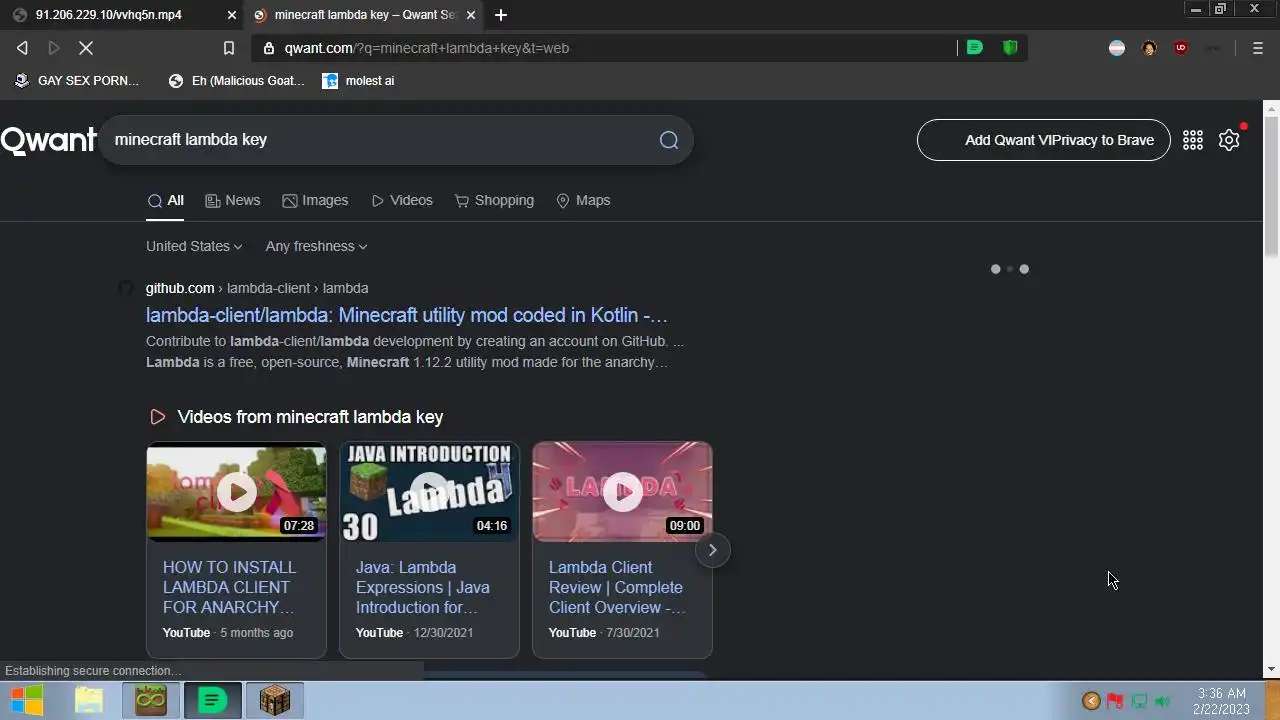The image size is (1280, 720).
Task: Switch to the green note app on taskbar
Action: [212, 701]
